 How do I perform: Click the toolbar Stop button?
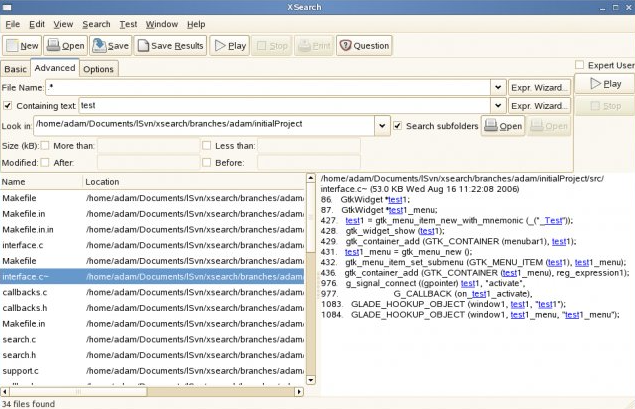[x=272, y=45]
